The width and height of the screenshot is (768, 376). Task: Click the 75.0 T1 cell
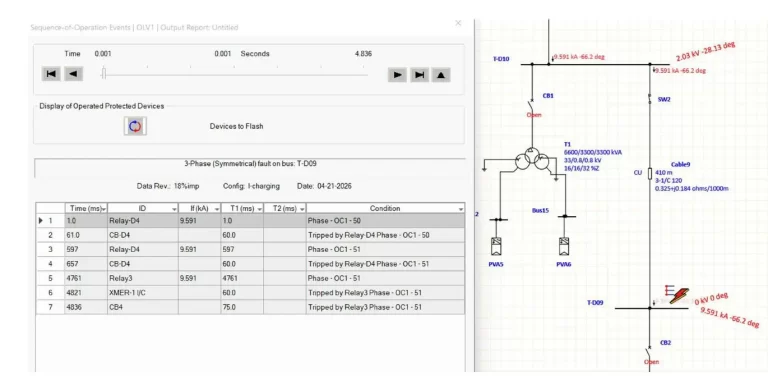[x=242, y=307]
